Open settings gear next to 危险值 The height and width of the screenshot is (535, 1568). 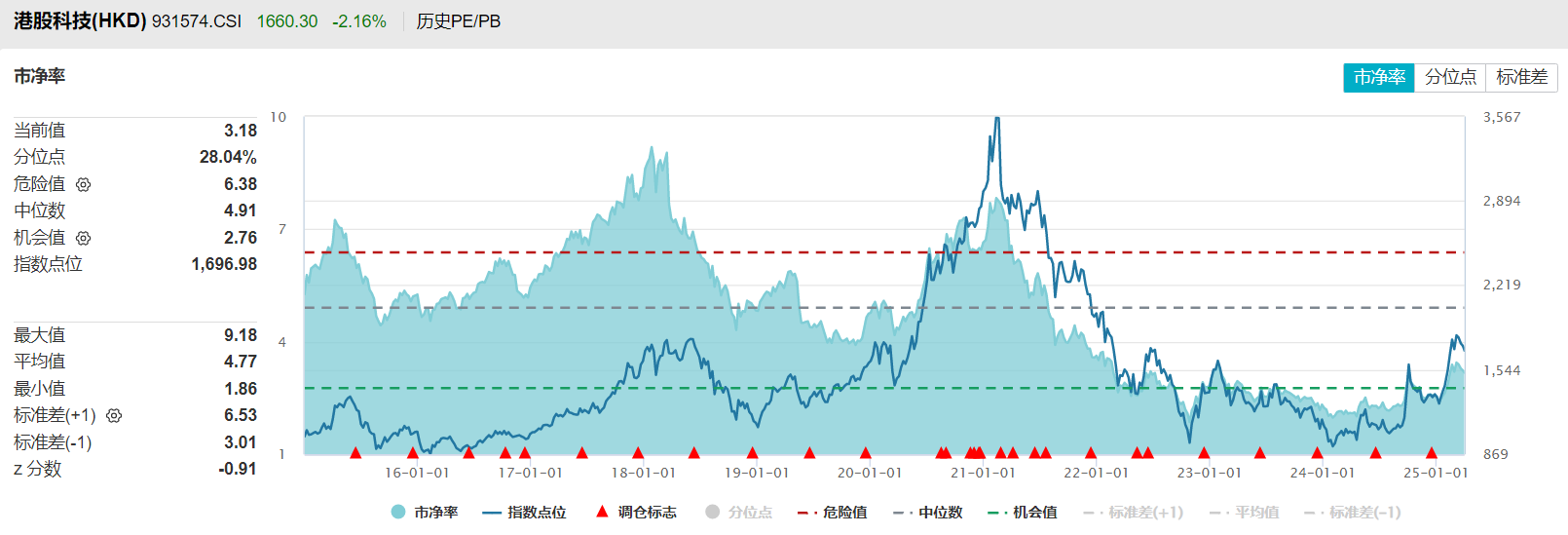[x=84, y=184]
